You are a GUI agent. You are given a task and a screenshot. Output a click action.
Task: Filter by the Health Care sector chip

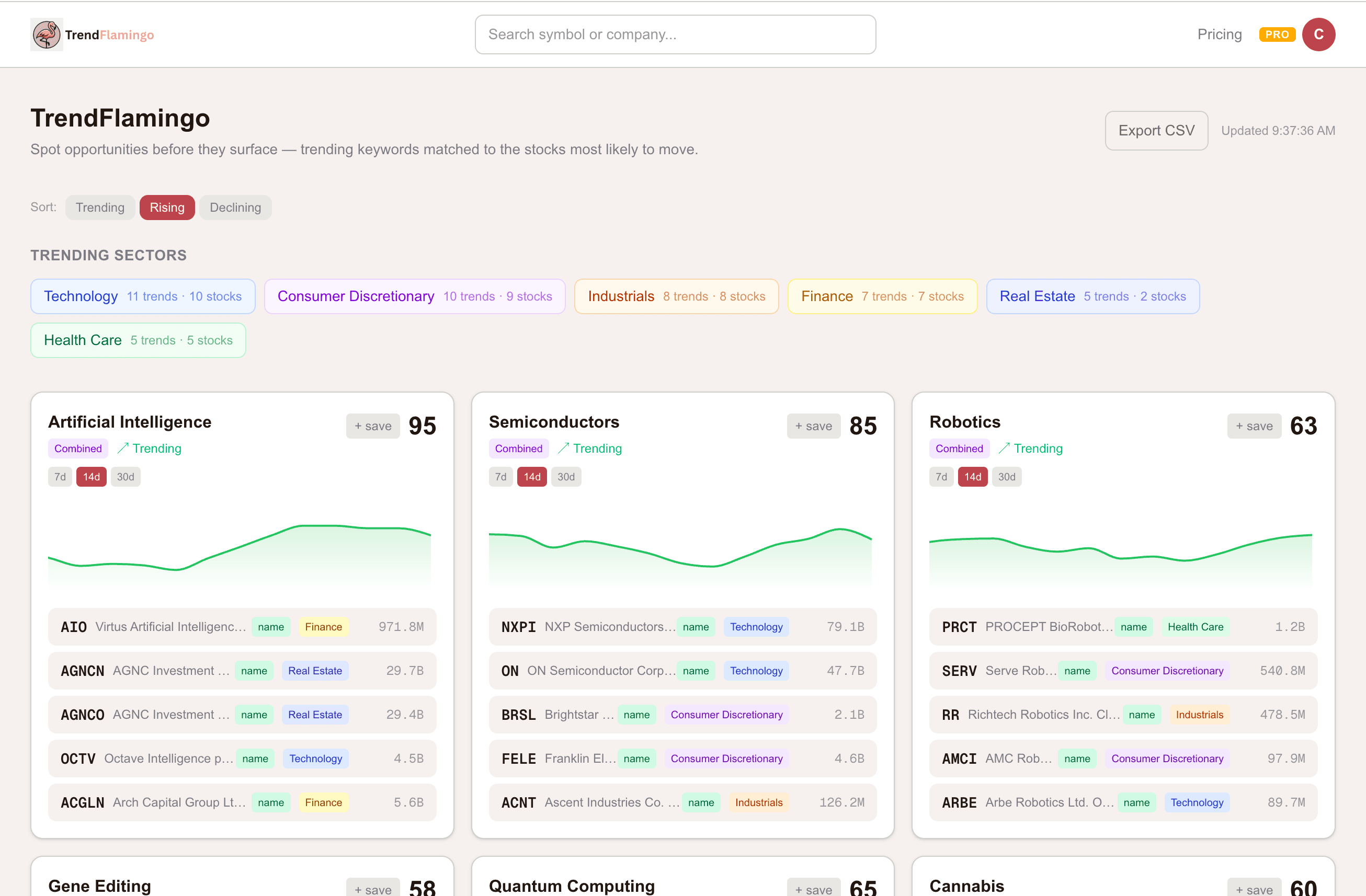138,340
